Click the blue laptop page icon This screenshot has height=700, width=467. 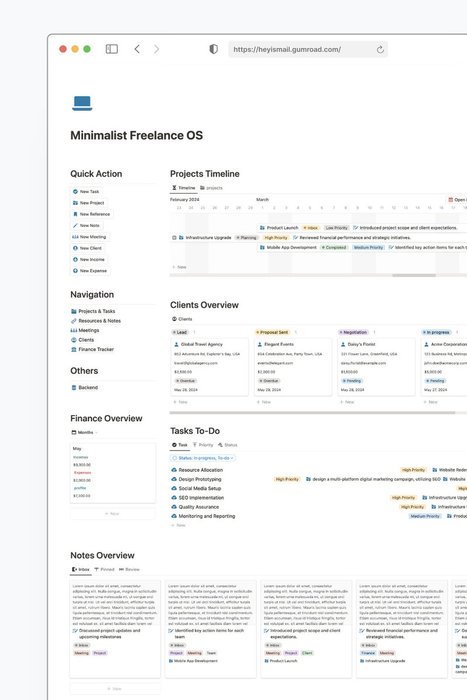click(82, 103)
